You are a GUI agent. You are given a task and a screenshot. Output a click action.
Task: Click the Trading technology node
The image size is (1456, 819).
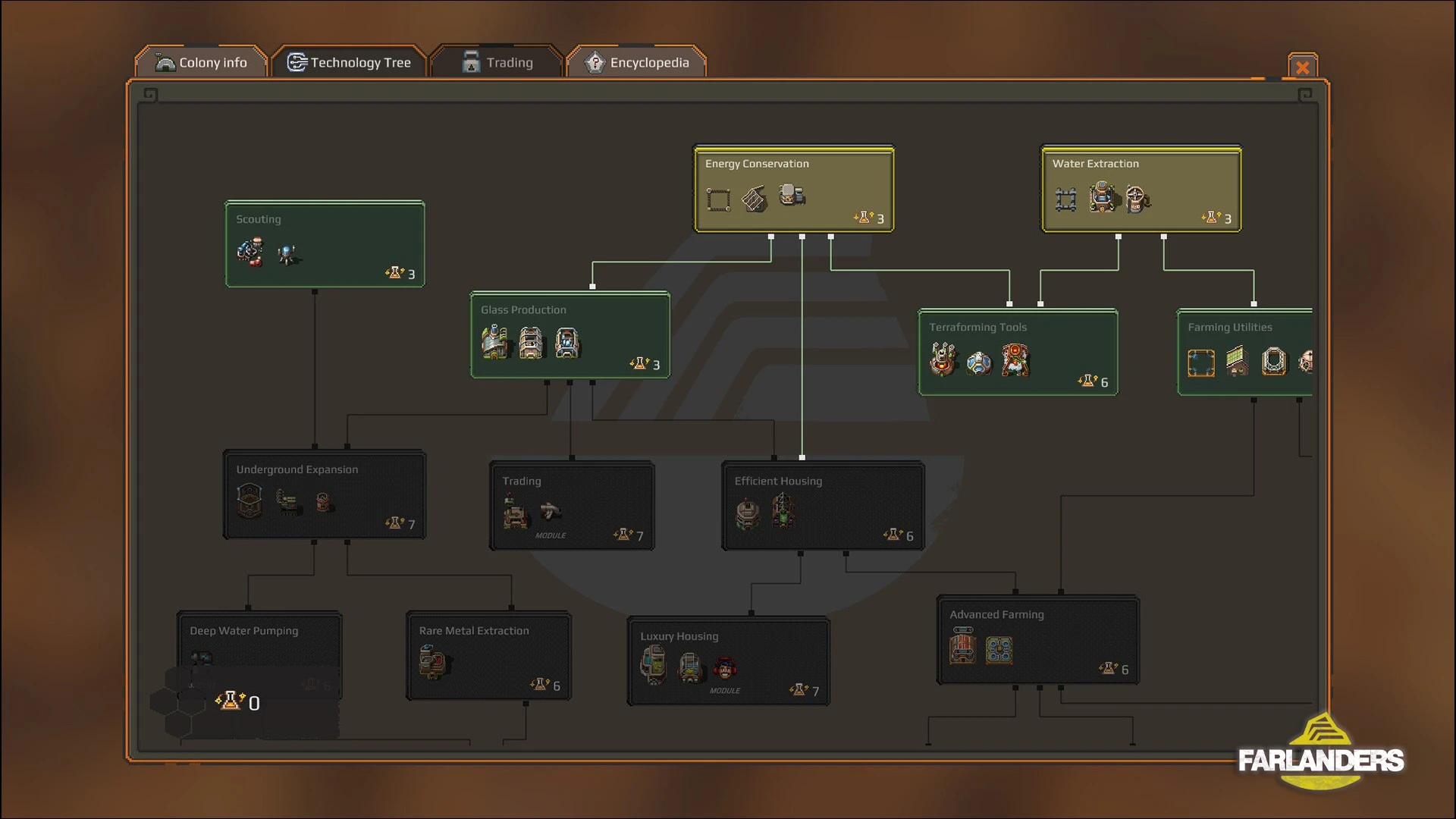(x=572, y=506)
